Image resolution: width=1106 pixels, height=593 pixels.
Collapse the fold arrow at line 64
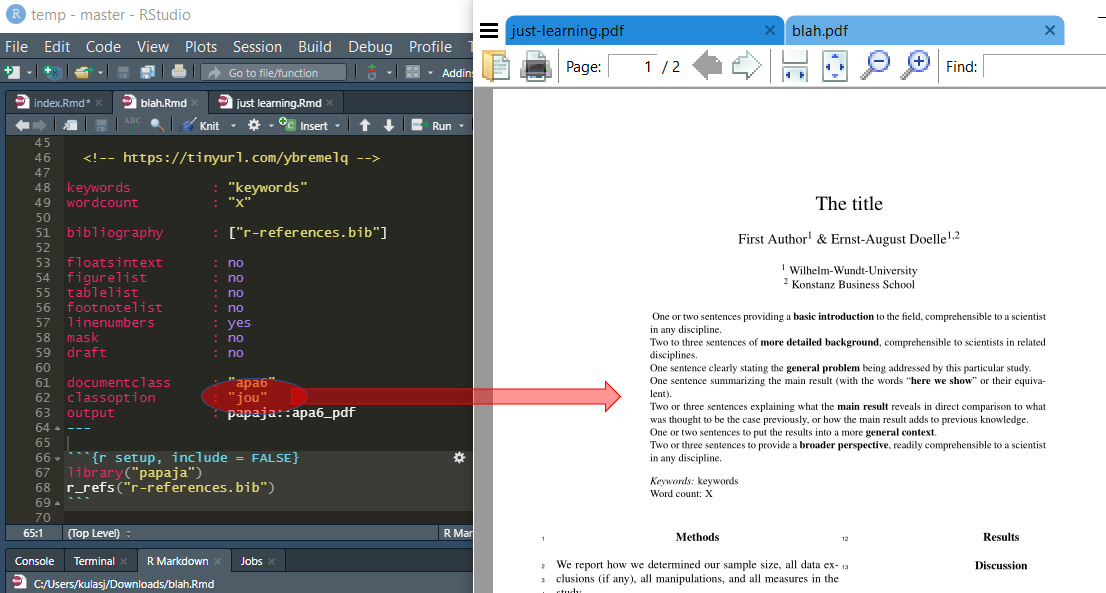click(x=58, y=428)
